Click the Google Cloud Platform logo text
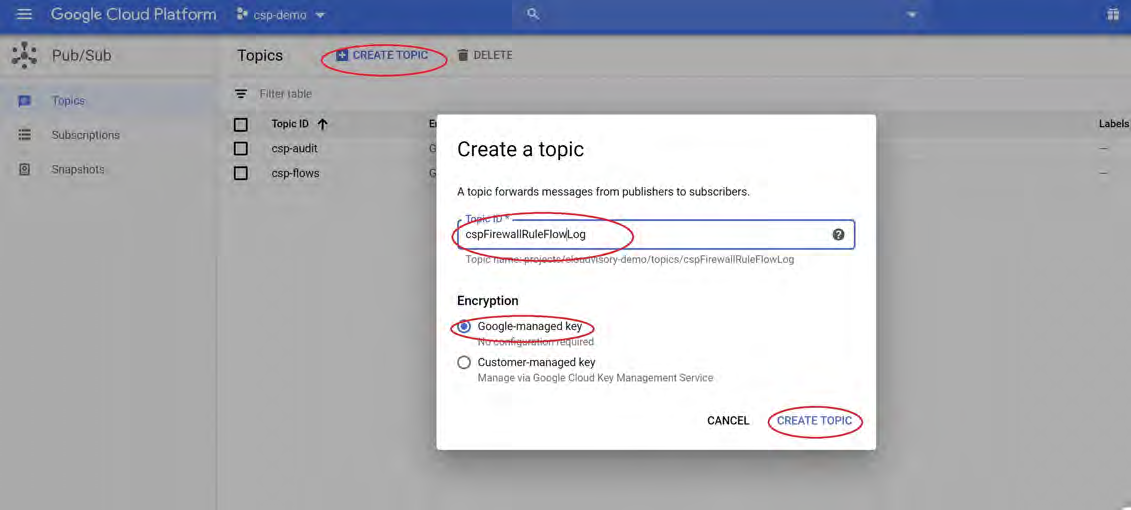The height and width of the screenshot is (510, 1131). pyautogui.click(x=133, y=14)
